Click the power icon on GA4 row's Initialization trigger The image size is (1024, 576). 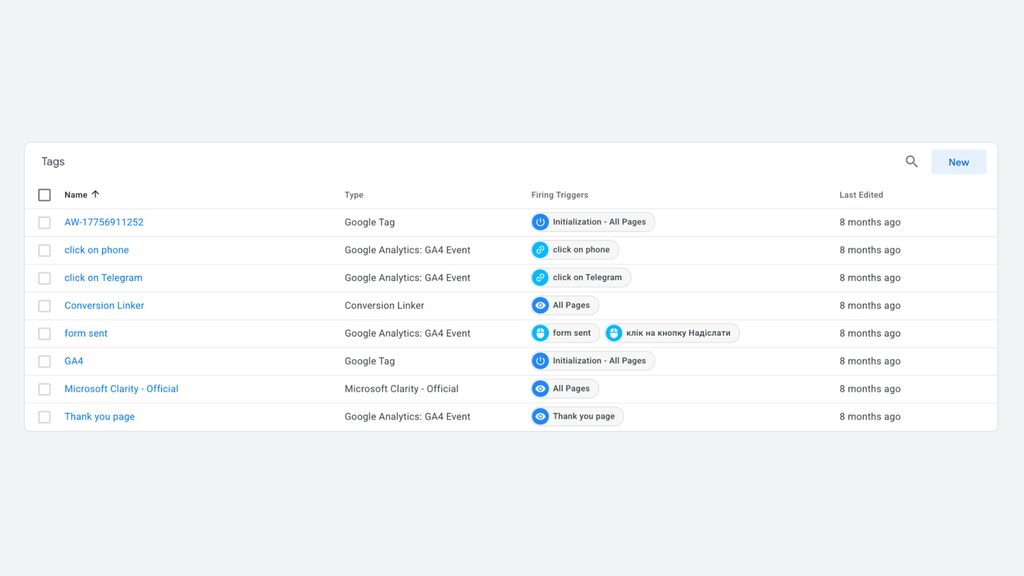pyautogui.click(x=540, y=360)
